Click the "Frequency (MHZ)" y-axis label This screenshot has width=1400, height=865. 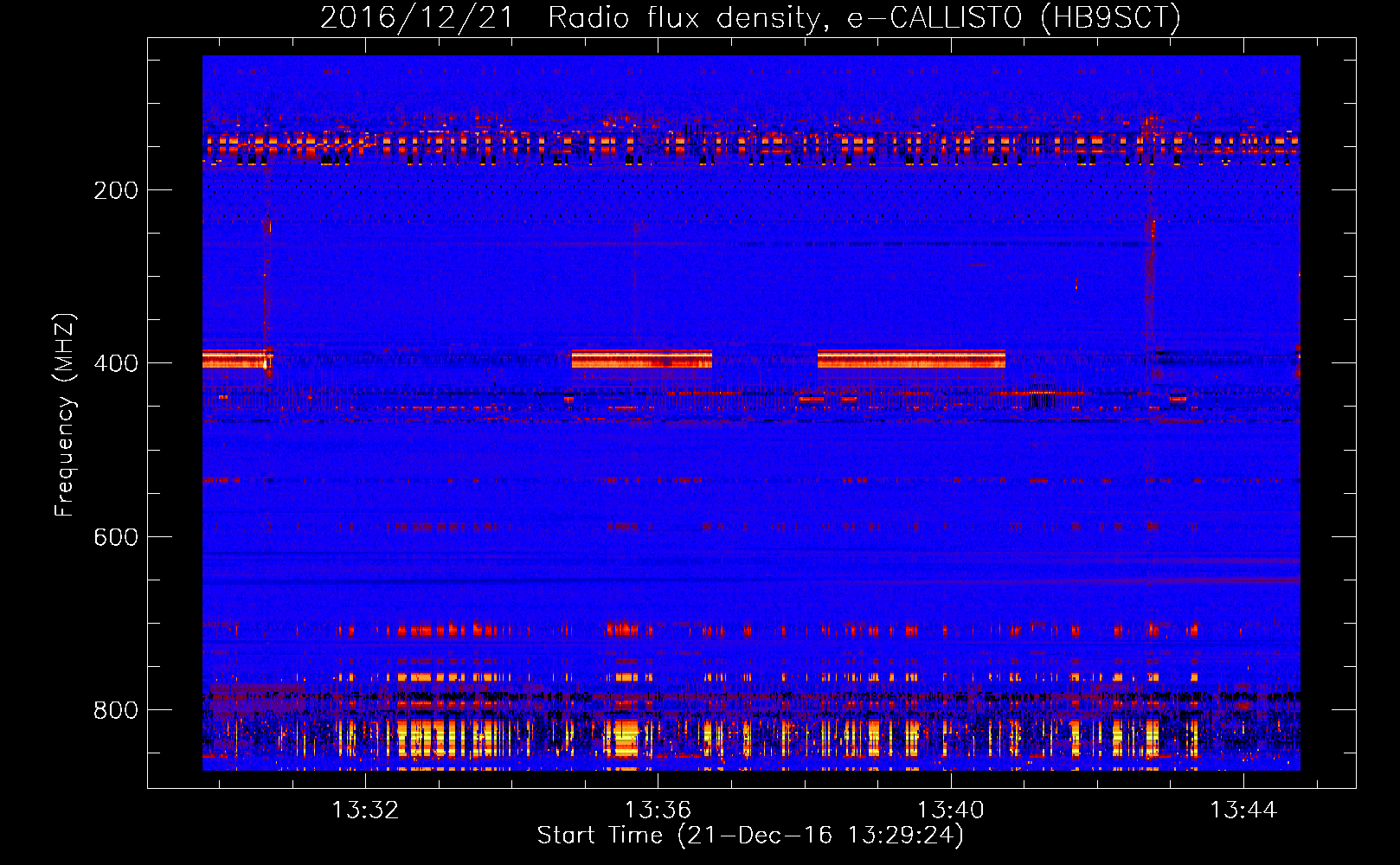(x=65, y=414)
